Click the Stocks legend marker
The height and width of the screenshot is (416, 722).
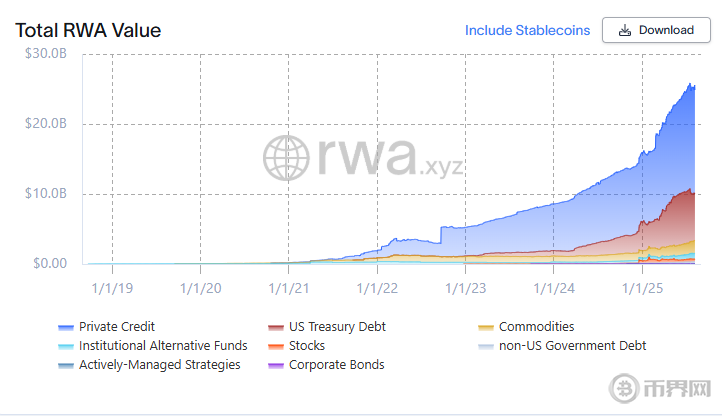[x=276, y=346]
